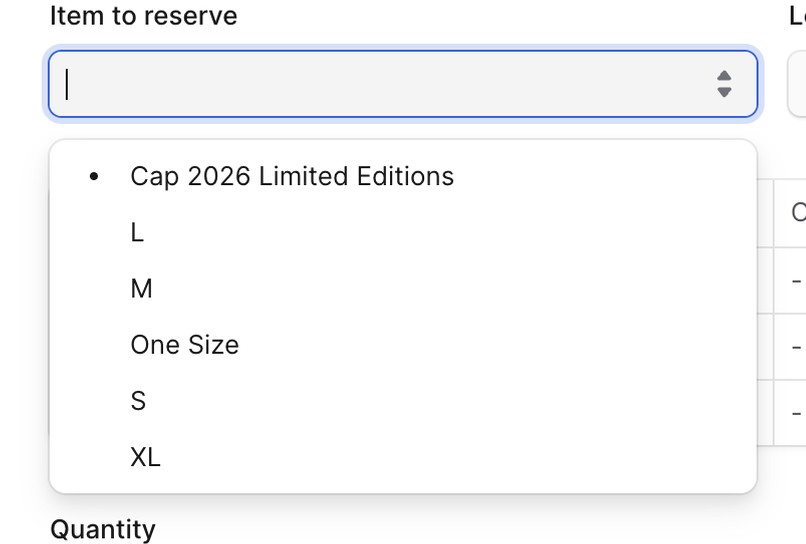Click the Cap 2026 Limited Editions group header
Image resolution: width=806 pixels, height=544 pixels.
tap(292, 176)
